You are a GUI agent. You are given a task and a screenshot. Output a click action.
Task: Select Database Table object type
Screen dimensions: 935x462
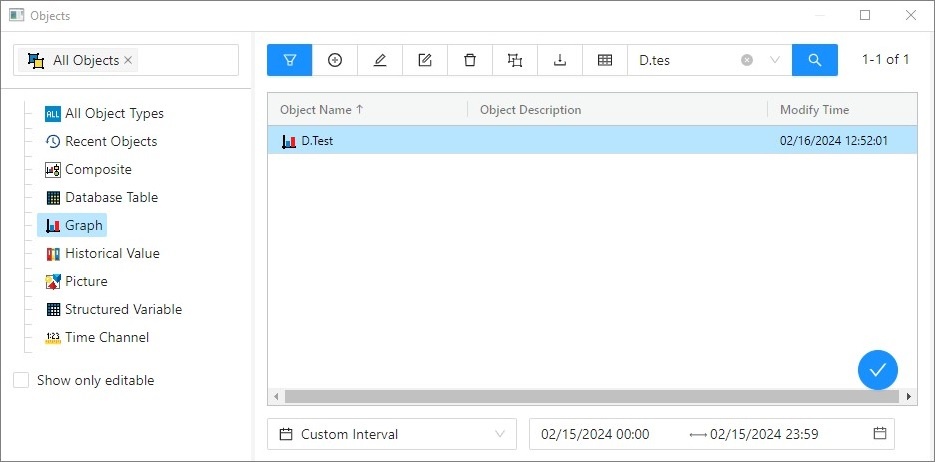(x=110, y=198)
